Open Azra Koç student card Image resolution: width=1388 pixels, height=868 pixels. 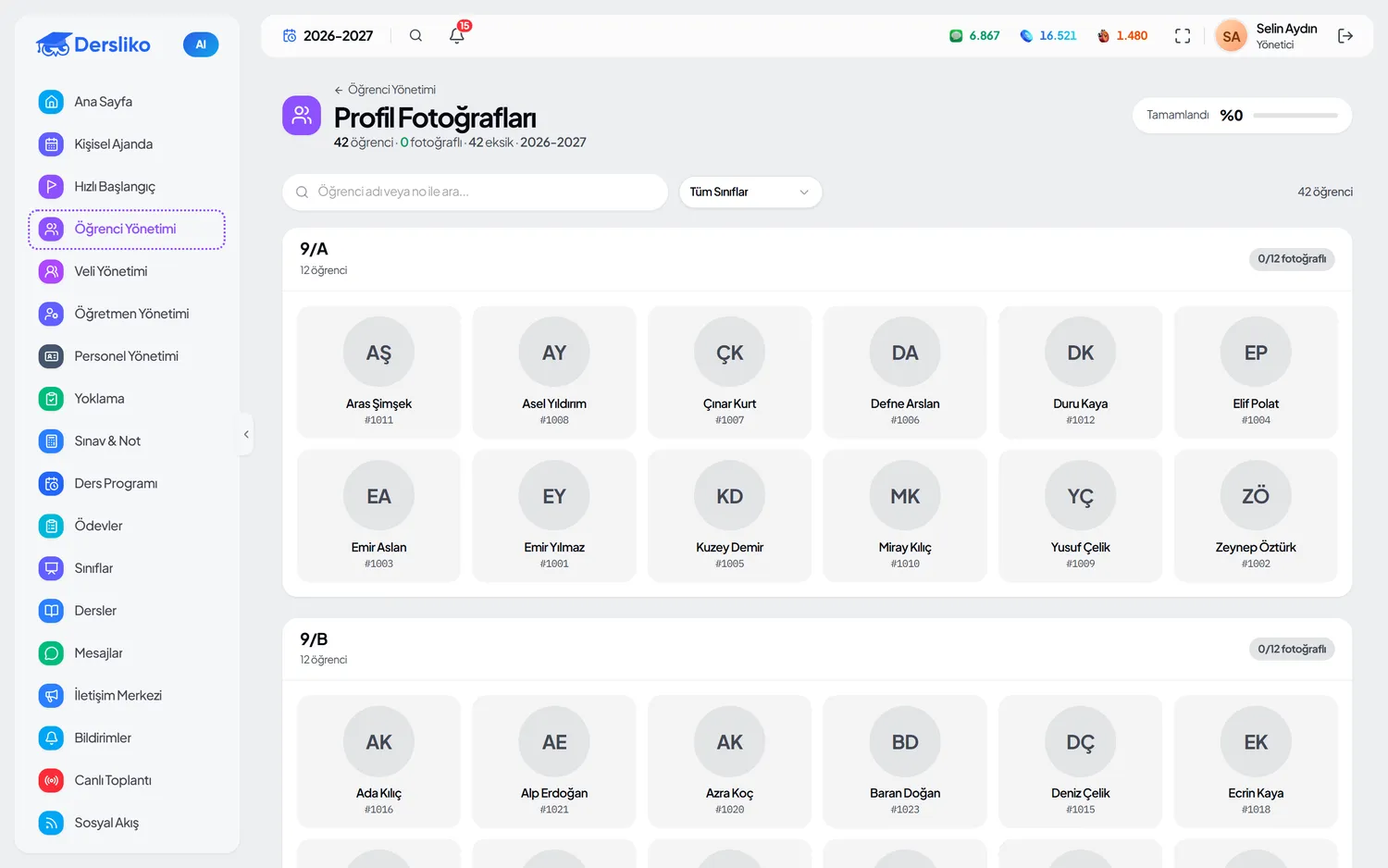tap(729, 762)
